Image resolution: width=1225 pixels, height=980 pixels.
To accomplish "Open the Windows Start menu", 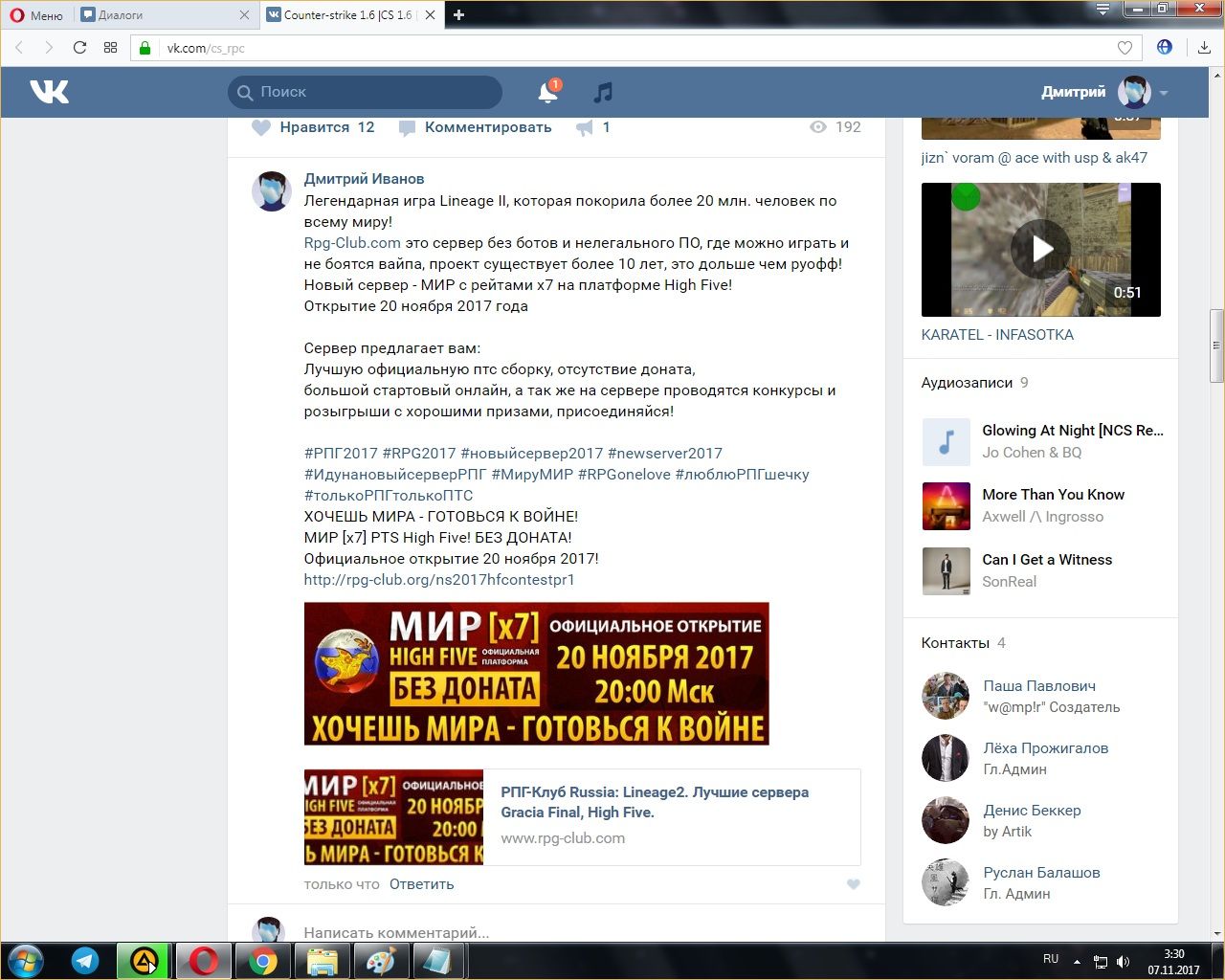I will click(x=26, y=961).
